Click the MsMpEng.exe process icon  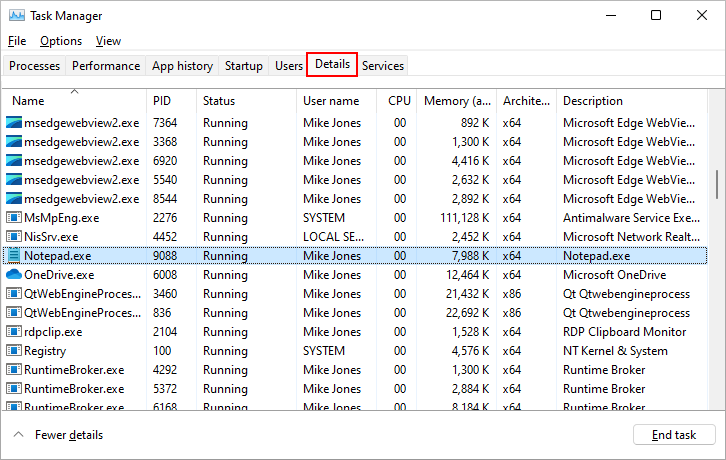14,218
